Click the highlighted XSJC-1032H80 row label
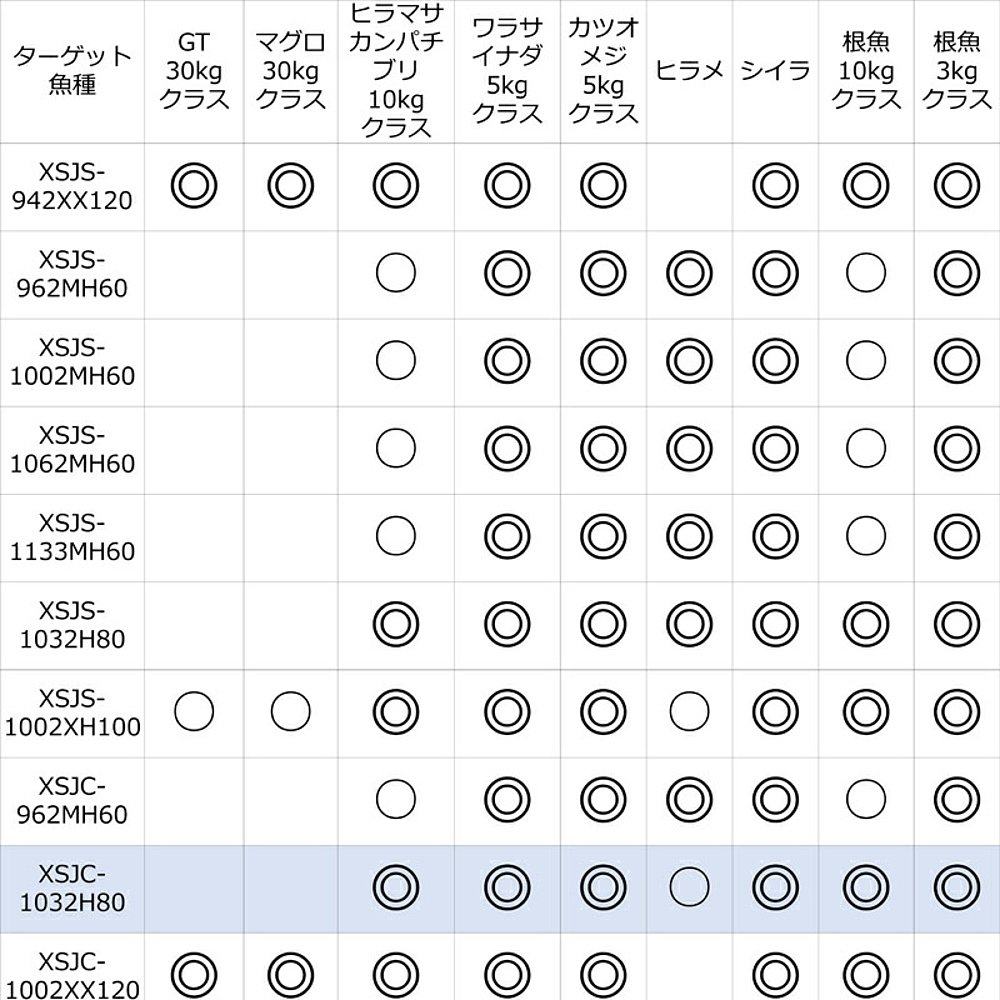 tap(72, 887)
